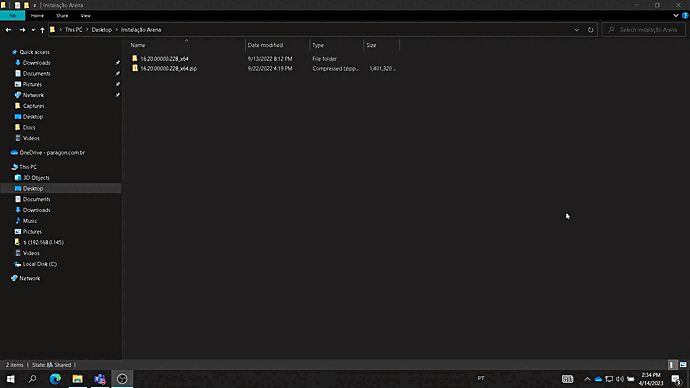
Task: Click the PT language indicator
Action: [481, 378]
